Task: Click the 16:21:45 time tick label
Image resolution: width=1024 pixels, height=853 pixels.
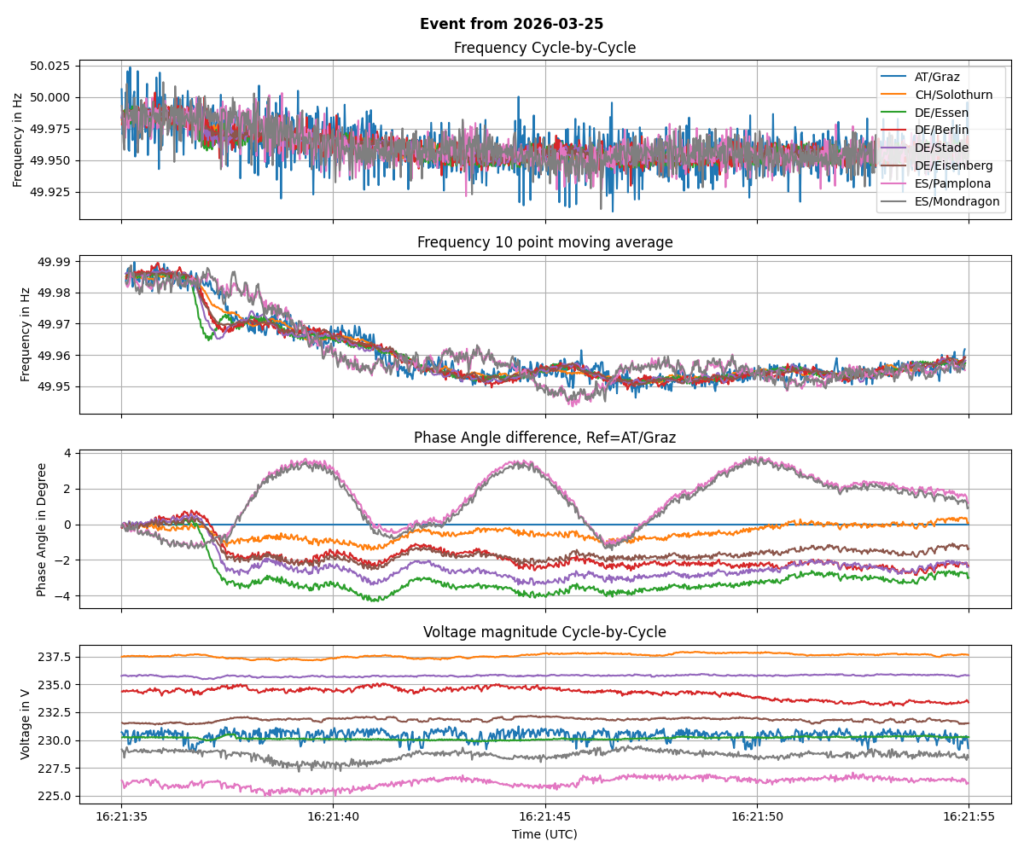Action: pyautogui.click(x=545, y=816)
